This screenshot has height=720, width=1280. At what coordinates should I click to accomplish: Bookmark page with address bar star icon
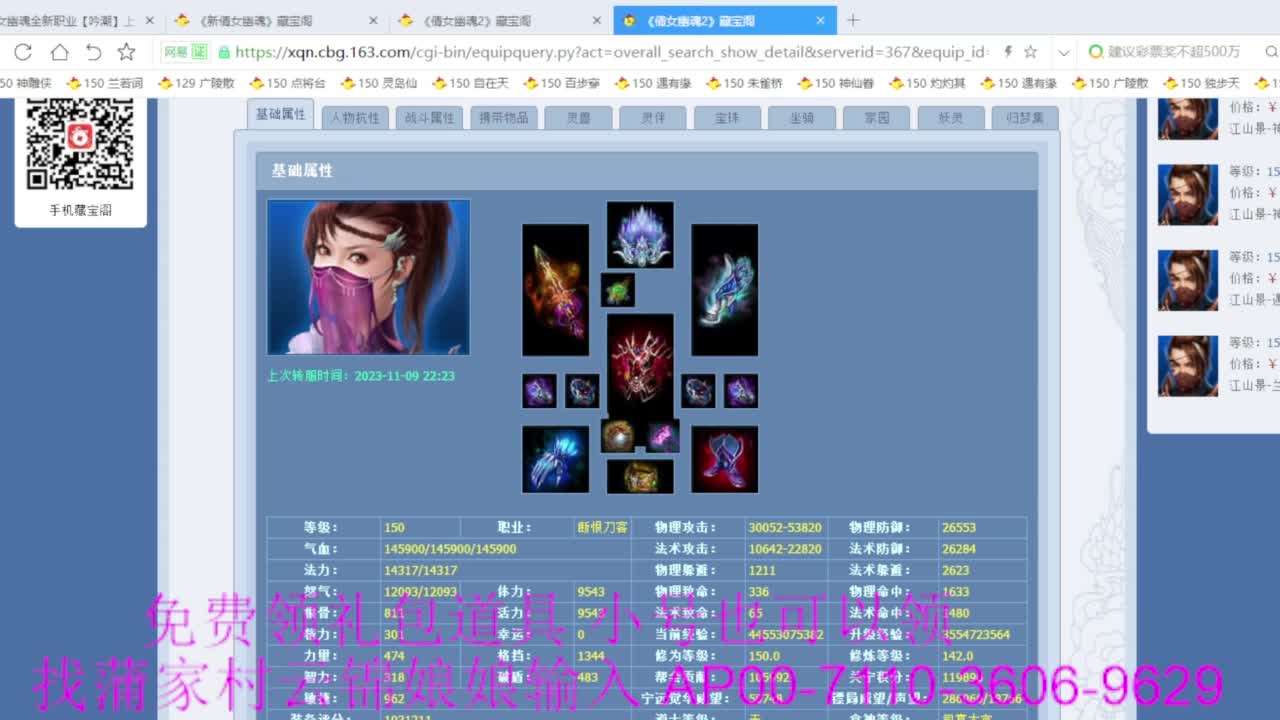1030,52
